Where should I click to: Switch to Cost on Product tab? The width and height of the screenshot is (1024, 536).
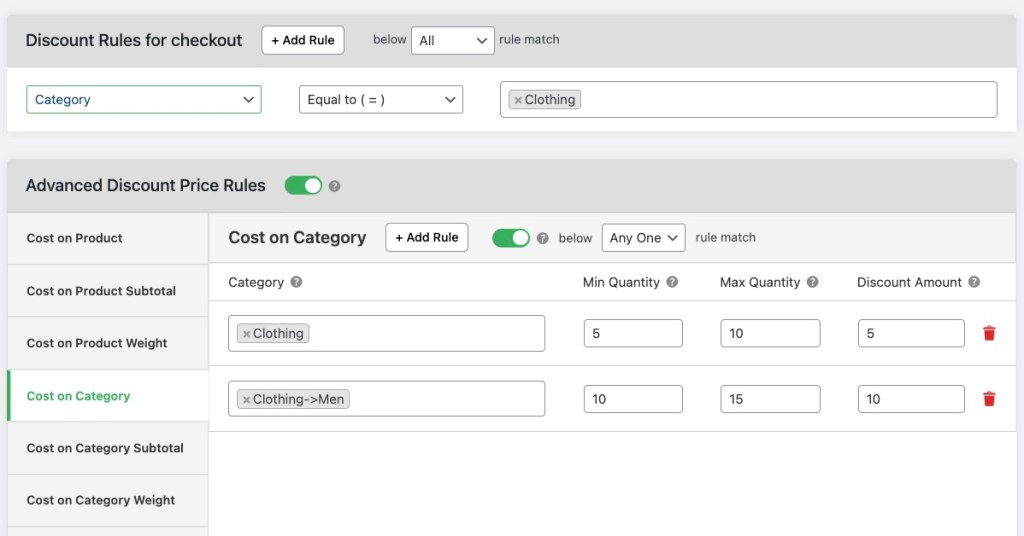(75, 239)
